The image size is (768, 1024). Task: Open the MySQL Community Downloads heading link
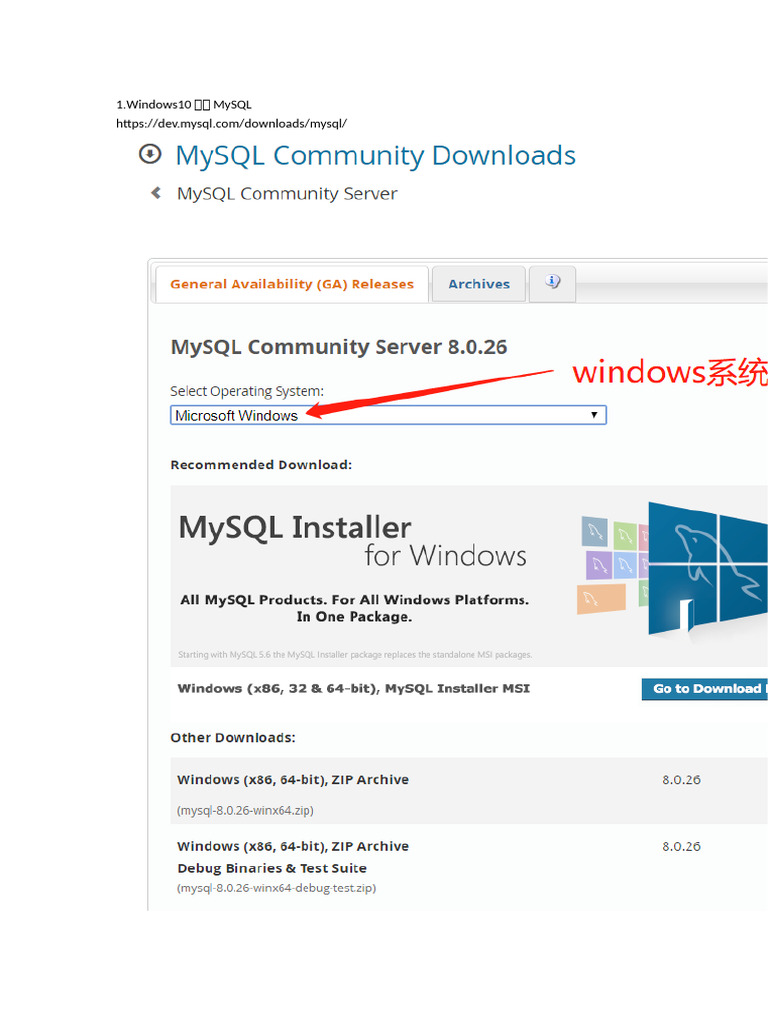[376, 155]
